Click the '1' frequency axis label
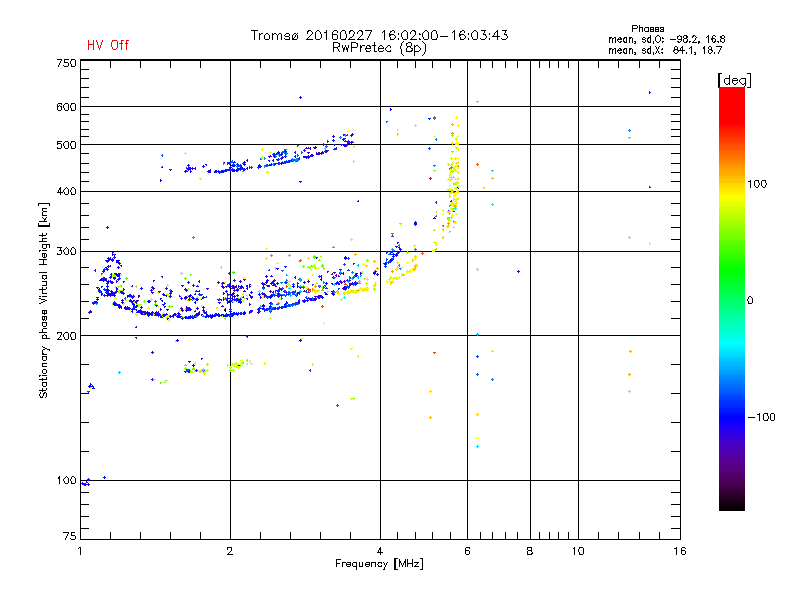This screenshot has height=600, width=800. [80, 551]
